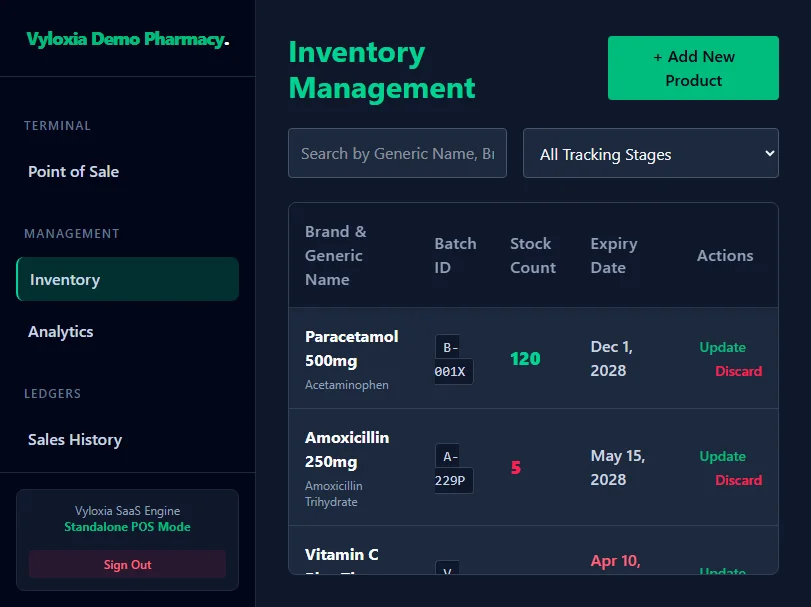Click expiry date May 15, 2028

point(618,467)
